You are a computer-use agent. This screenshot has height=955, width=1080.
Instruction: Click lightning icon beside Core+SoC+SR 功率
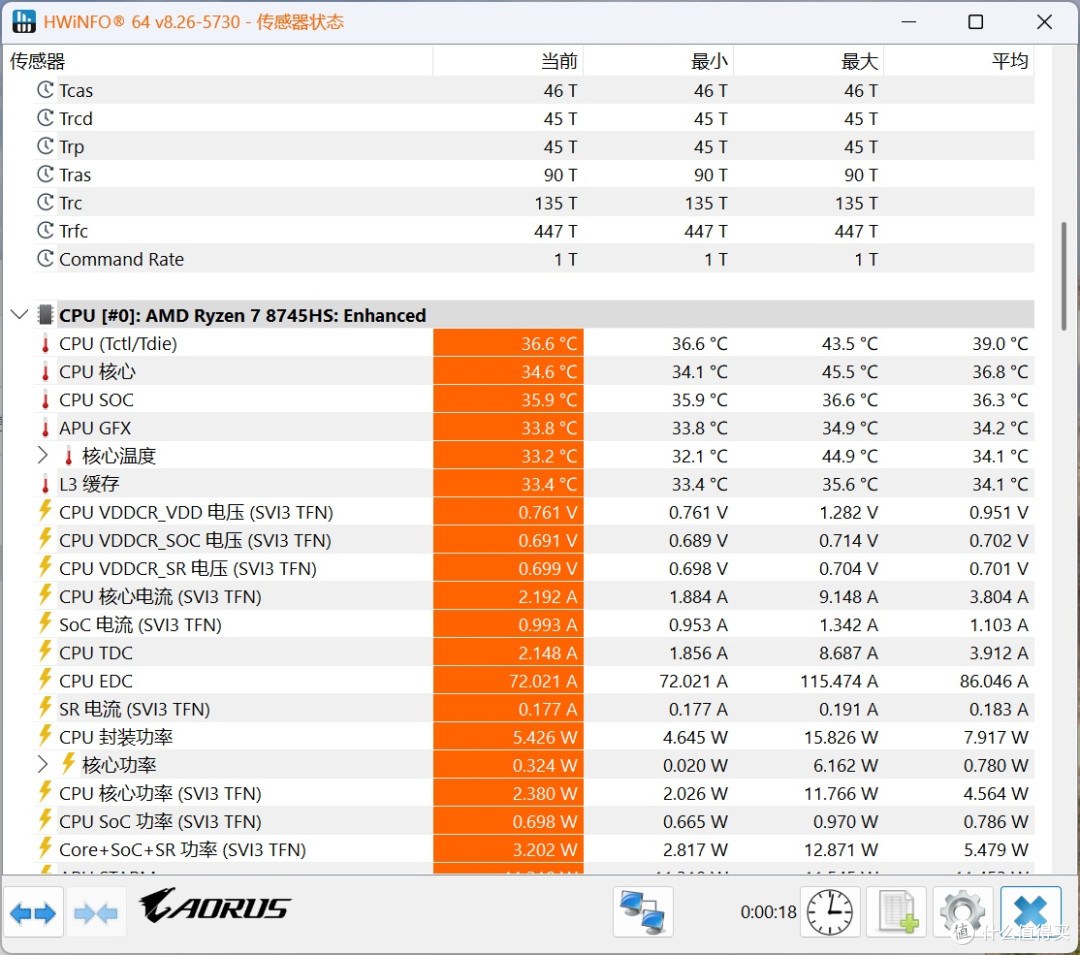point(45,848)
